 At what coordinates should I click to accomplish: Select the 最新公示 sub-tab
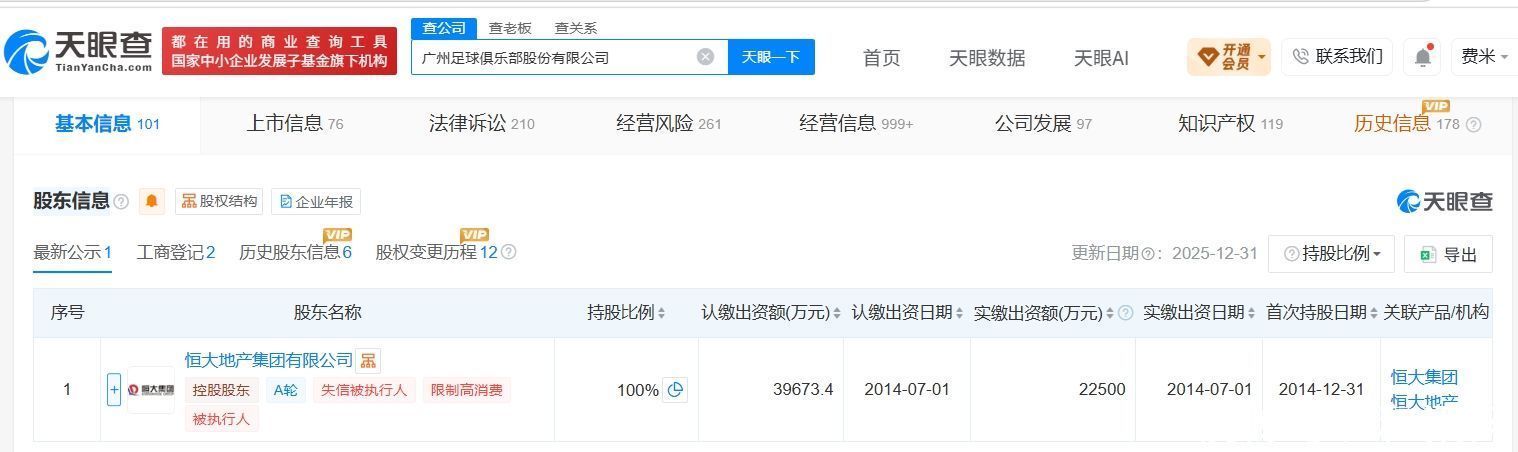(72, 252)
